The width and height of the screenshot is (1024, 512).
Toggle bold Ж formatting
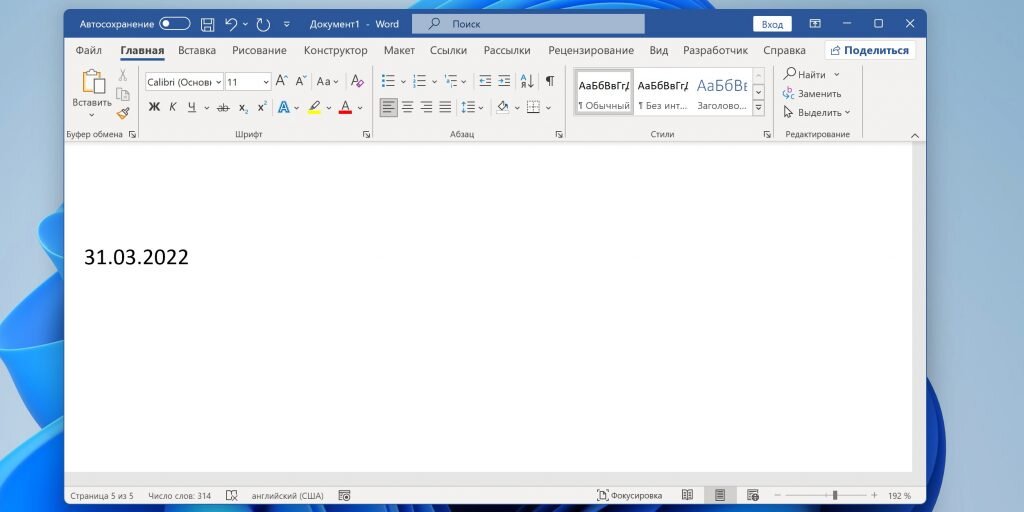pos(154,107)
